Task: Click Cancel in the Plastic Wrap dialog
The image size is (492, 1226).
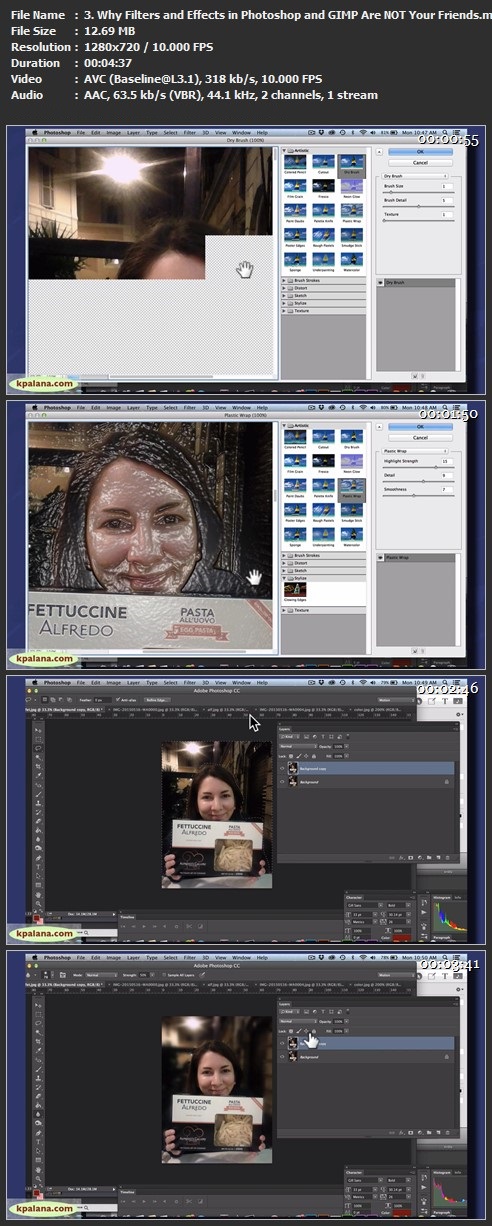Action: pos(420,437)
